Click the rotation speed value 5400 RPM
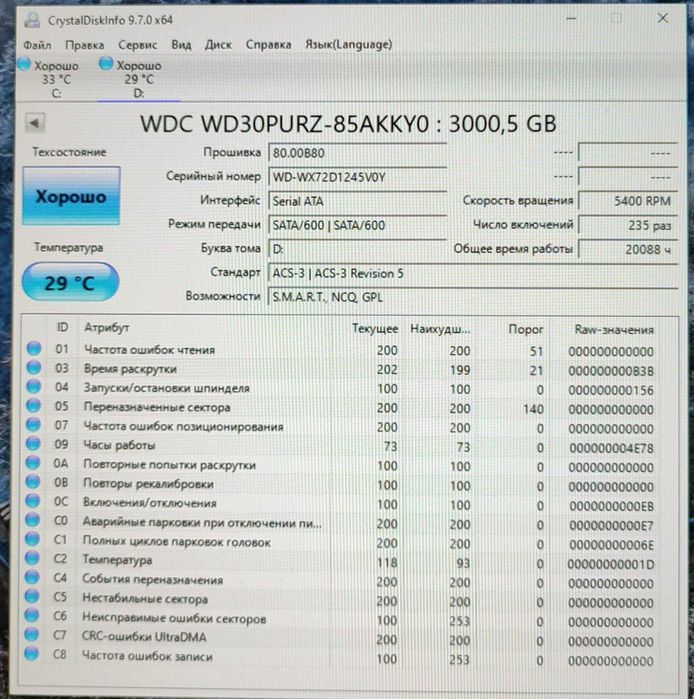Viewport: 694px width, 699px height. pyautogui.click(x=628, y=201)
